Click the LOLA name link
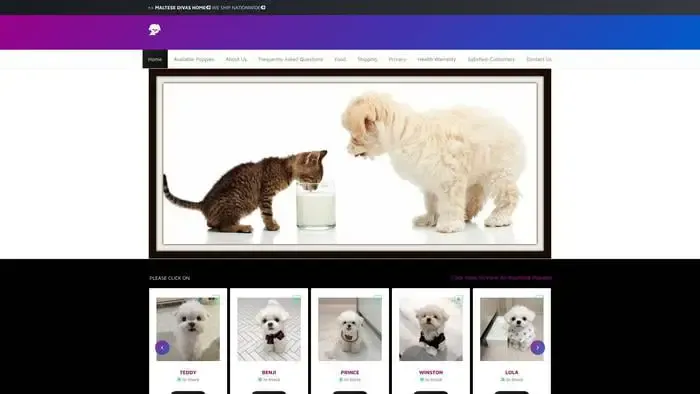 (512, 372)
